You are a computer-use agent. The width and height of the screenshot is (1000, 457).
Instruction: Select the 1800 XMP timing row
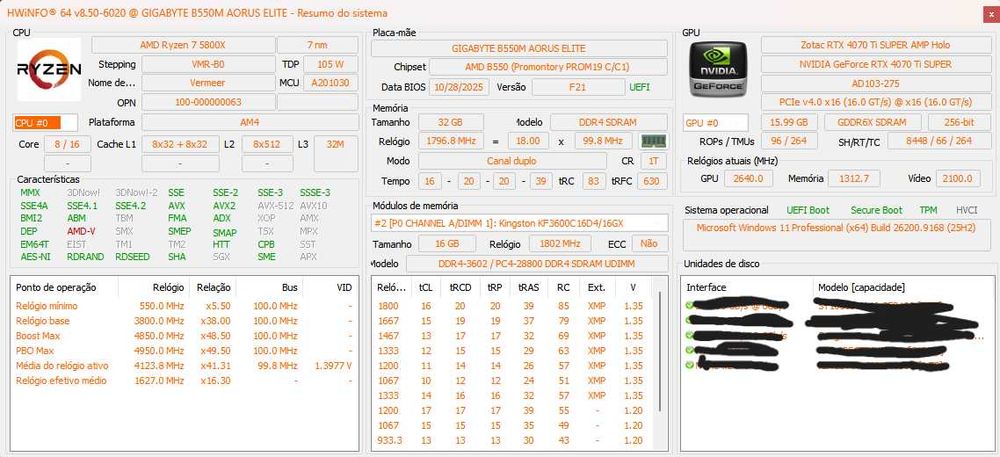point(512,306)
